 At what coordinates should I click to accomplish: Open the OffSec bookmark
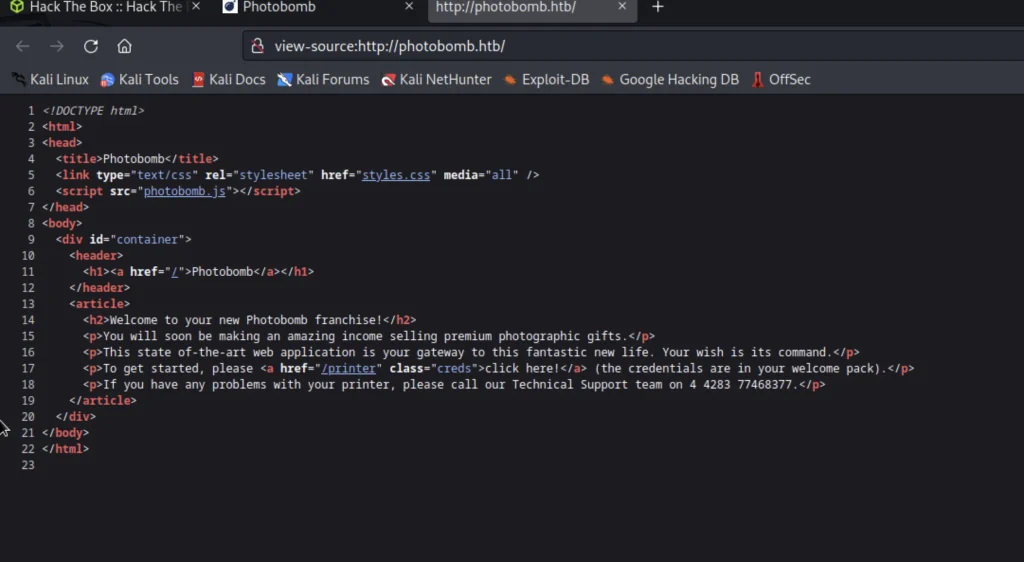781,80
